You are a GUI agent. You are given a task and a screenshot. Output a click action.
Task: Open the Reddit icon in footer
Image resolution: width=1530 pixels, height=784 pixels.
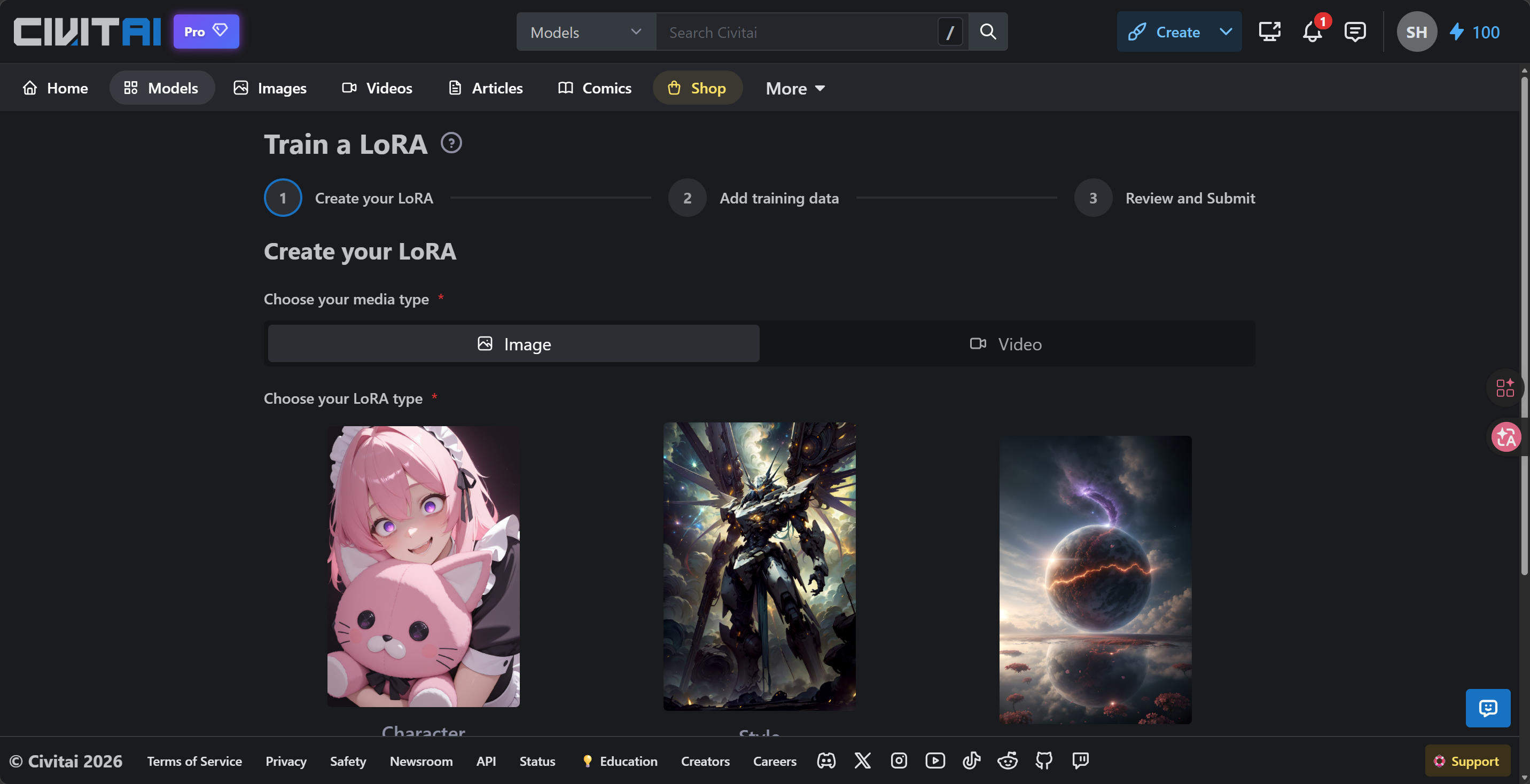(1008, 761)
